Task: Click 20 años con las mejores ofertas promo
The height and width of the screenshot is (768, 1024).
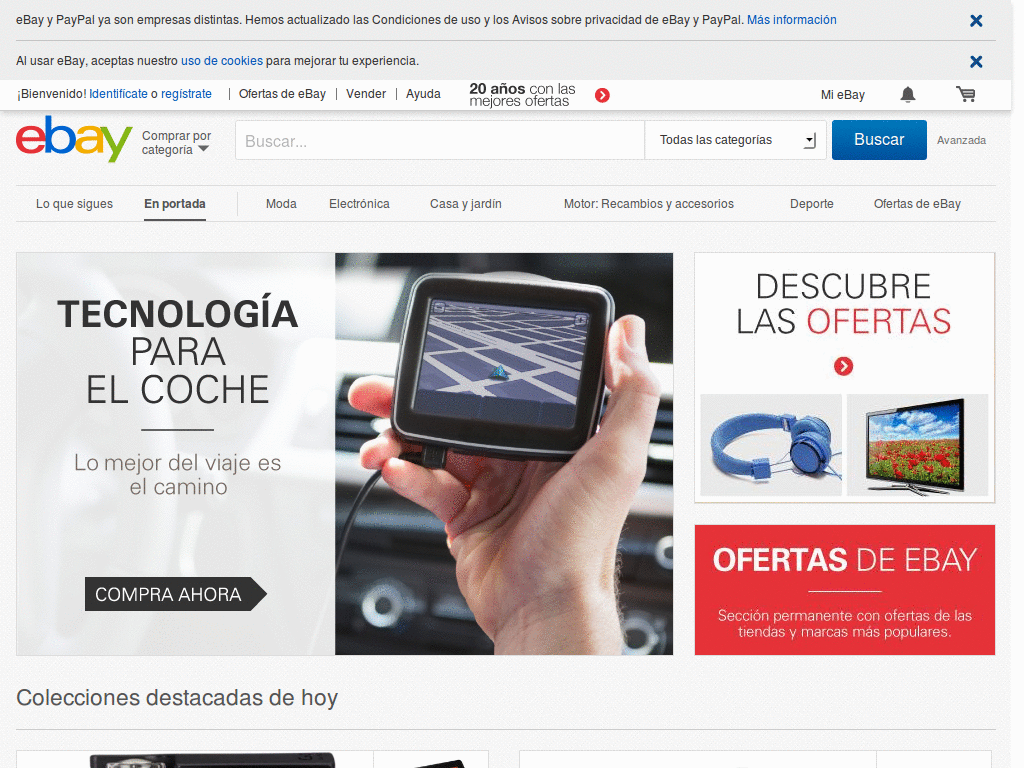Action: click(522, 95)
